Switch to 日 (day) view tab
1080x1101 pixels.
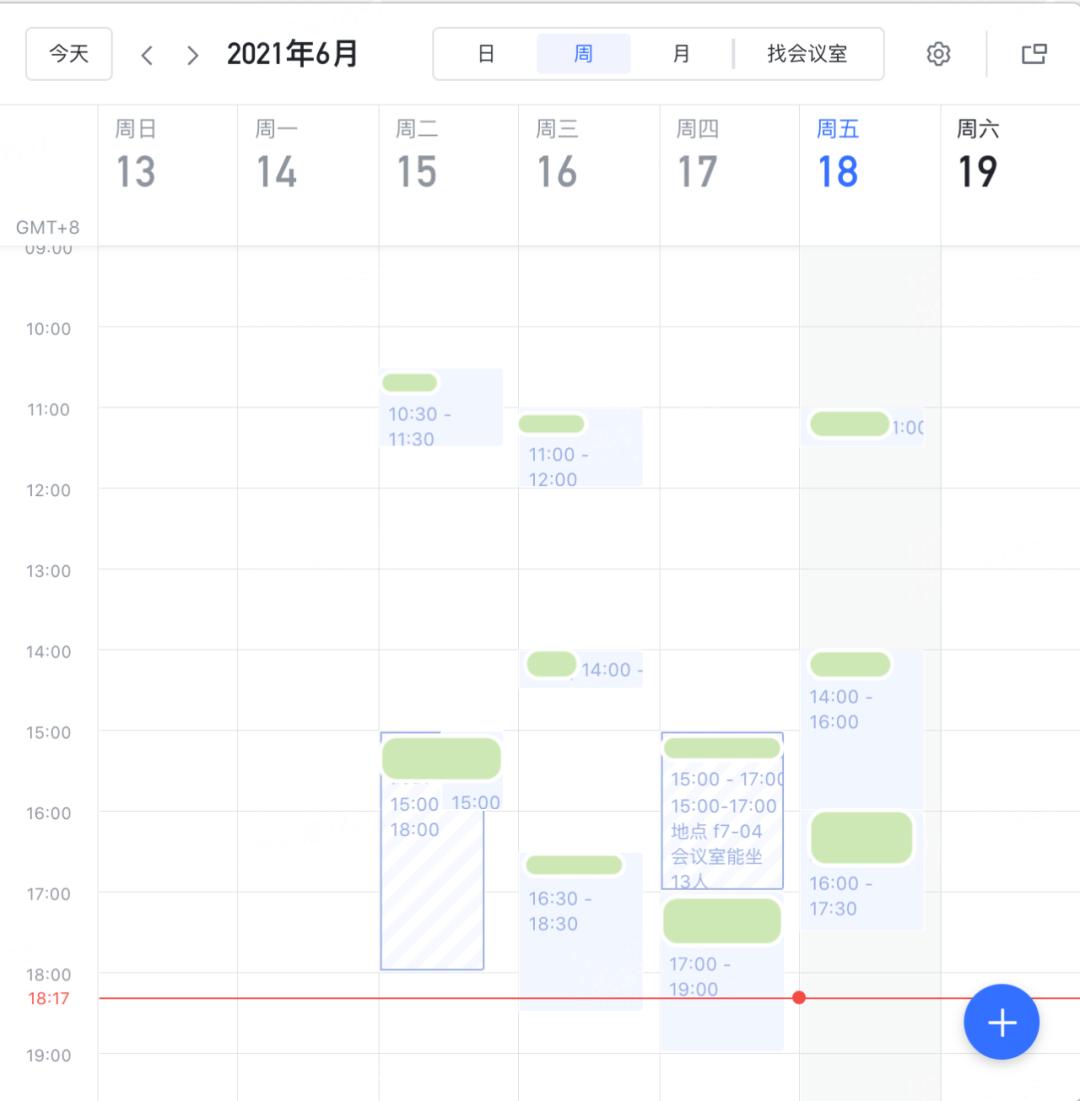coord(487,54)
